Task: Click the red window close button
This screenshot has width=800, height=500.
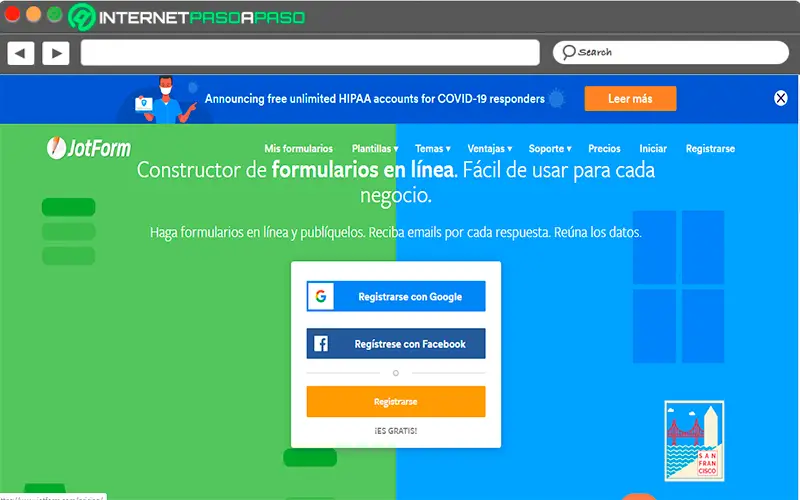Action: click(x=12, y=14)
